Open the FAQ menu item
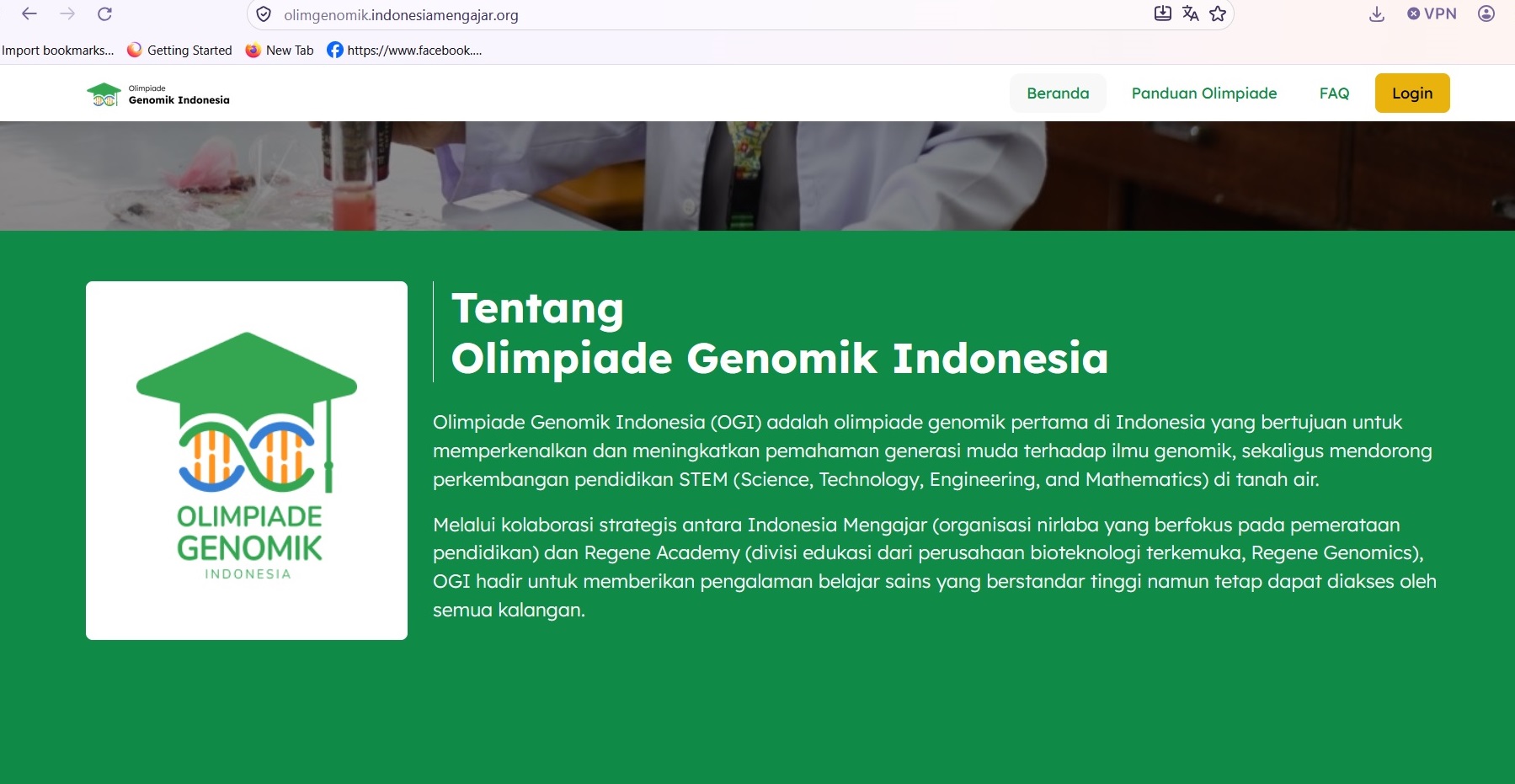1515x784 pixels. (x=1334, y=93)
